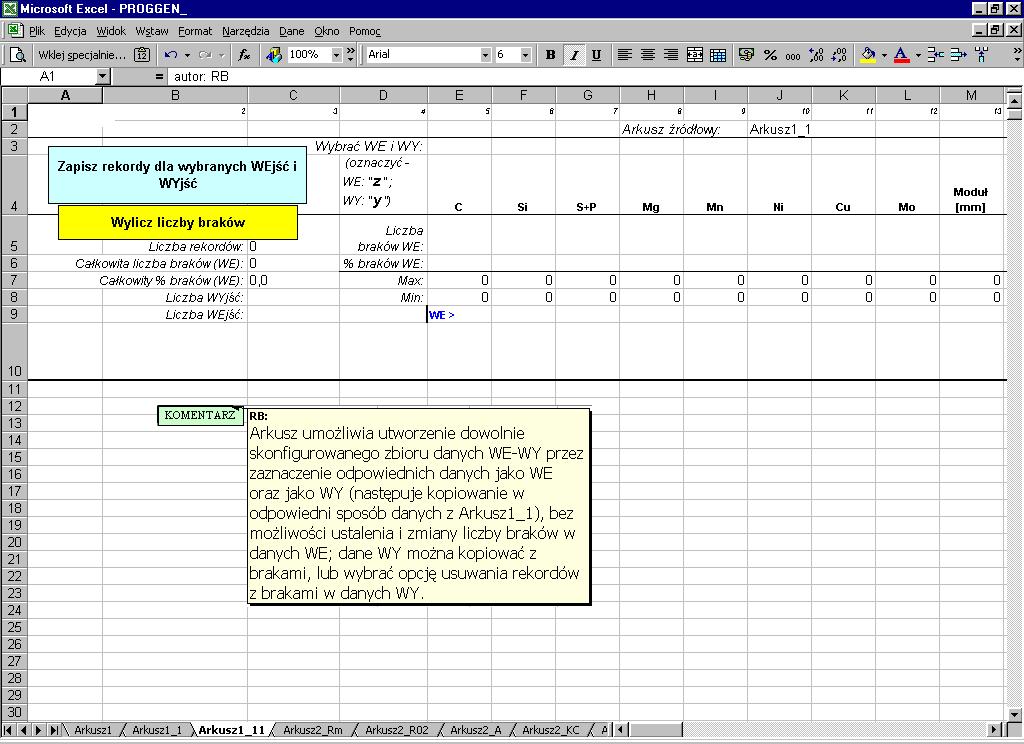Align cell text left
1024x744 pixels.
coord(624,55)
